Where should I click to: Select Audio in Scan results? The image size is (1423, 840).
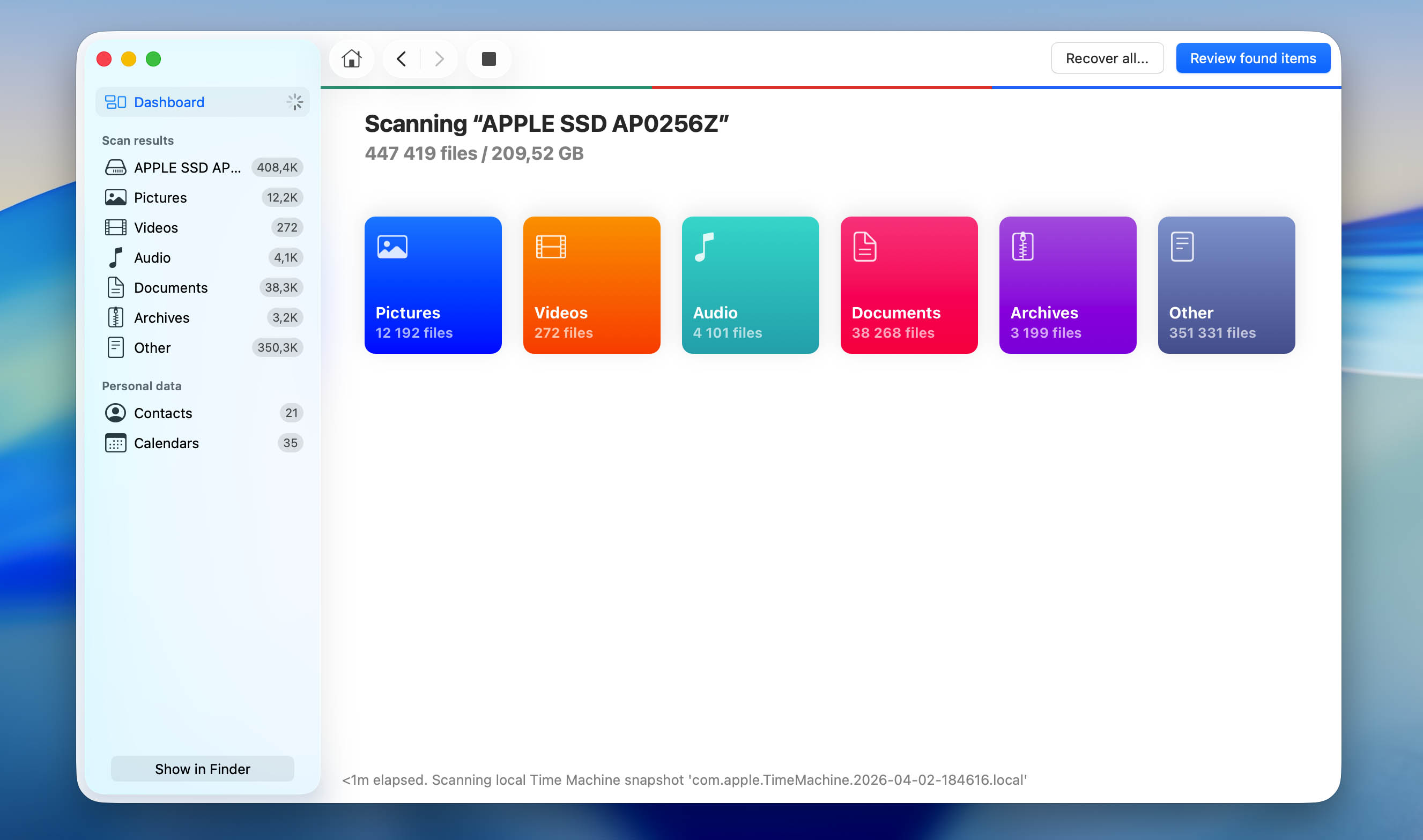click(203, 257)
